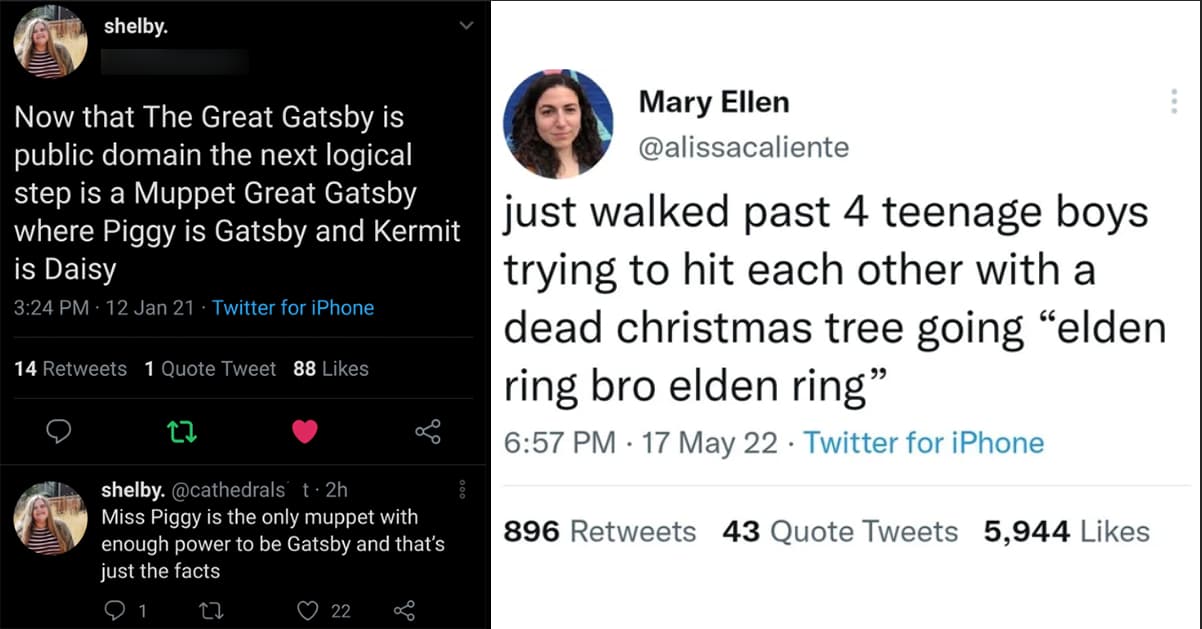Share shelby's Muppet Great Gatsby tweet

427,431
